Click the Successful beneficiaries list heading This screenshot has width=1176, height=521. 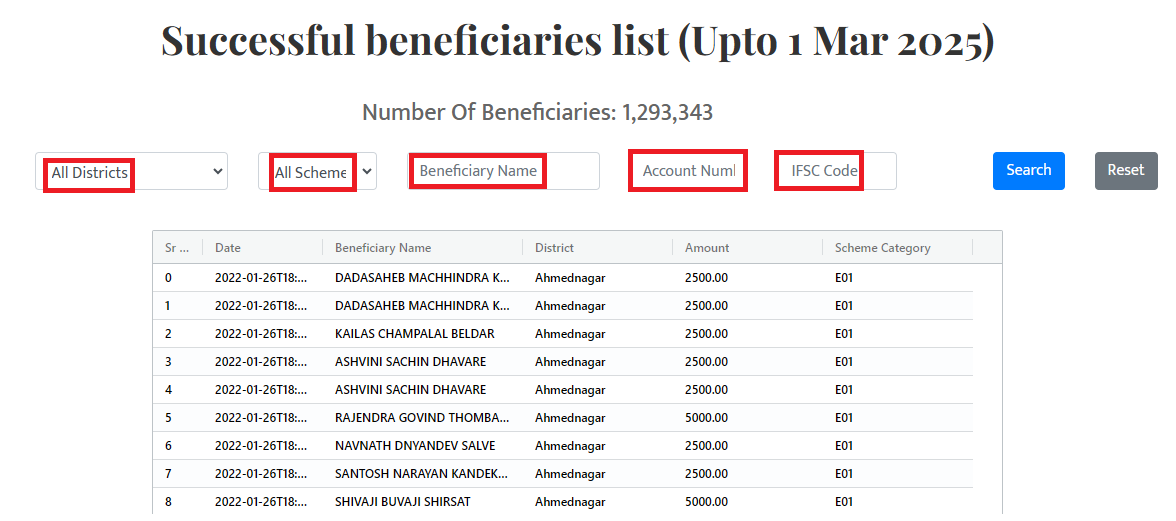click(578, 40)
